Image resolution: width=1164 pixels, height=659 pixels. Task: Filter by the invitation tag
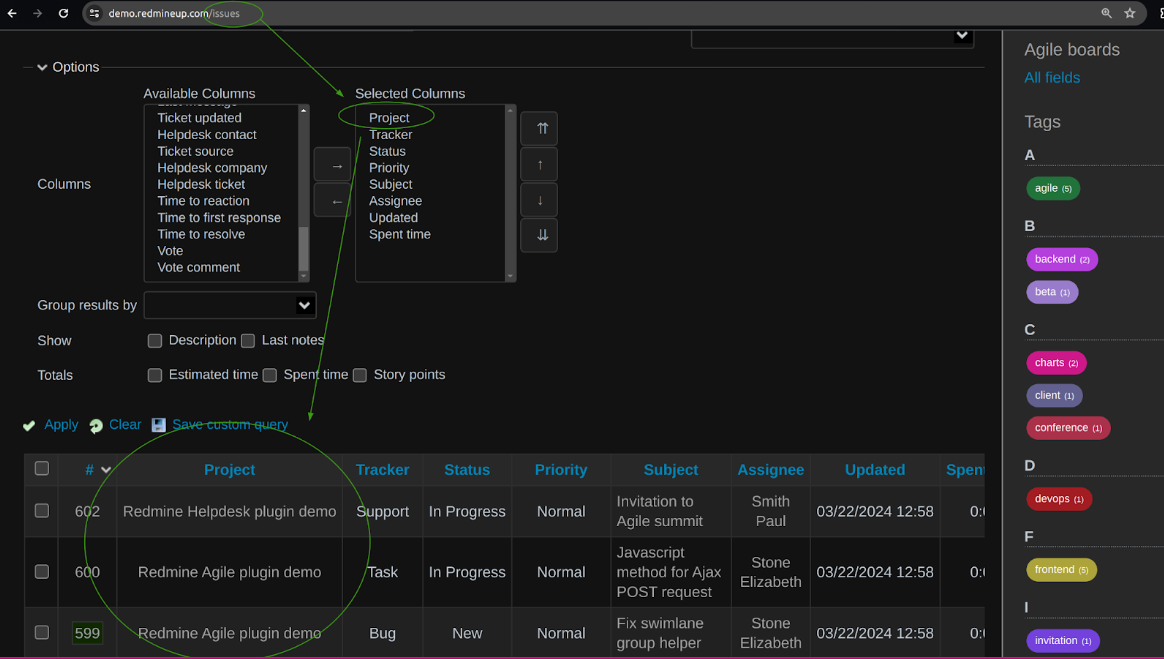(1063, 640)
